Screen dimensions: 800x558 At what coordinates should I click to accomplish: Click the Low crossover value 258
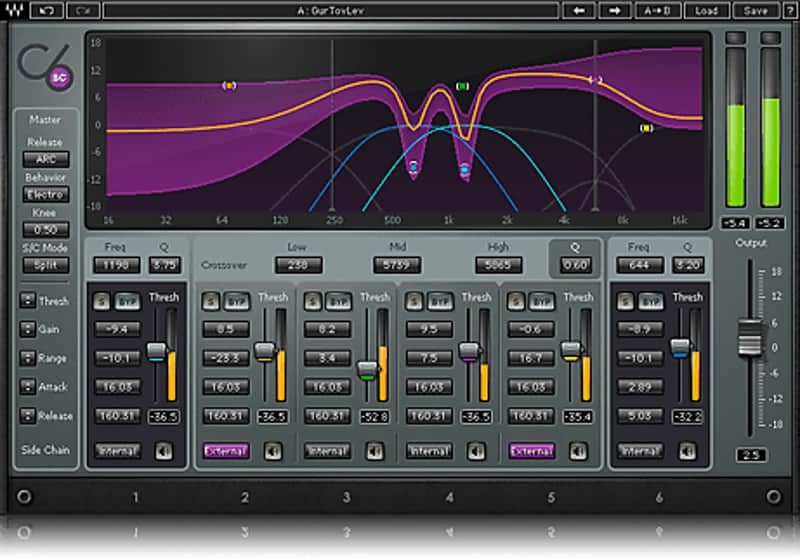tap(298, 265)
